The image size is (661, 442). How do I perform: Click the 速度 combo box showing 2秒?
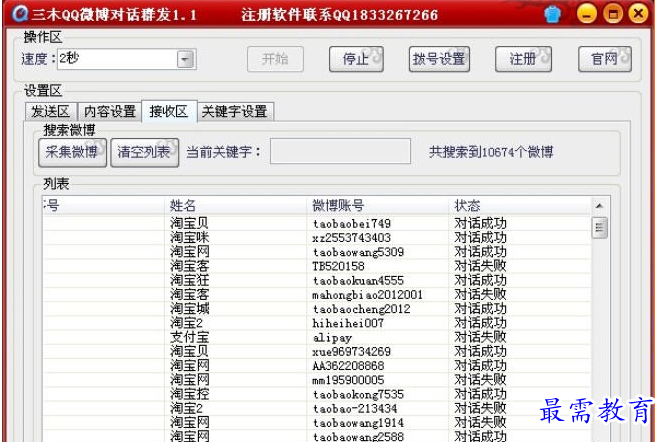[x=126, y=59]
